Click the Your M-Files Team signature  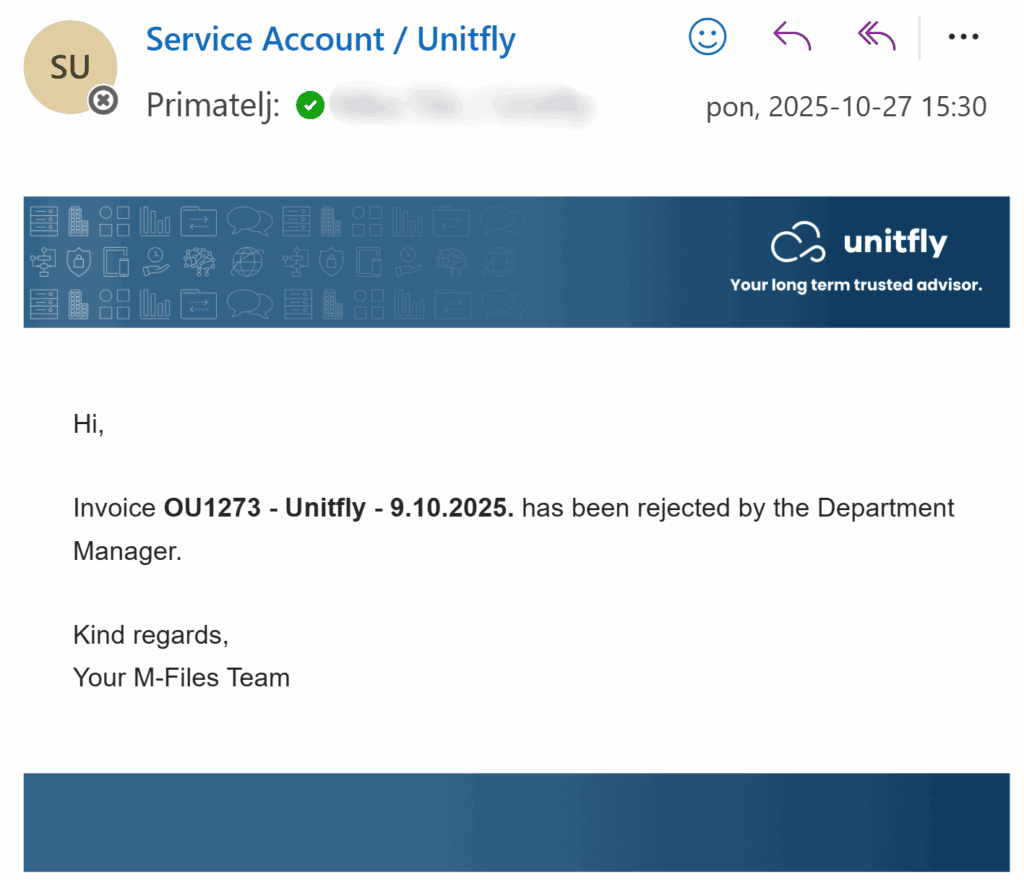(181, 677)
